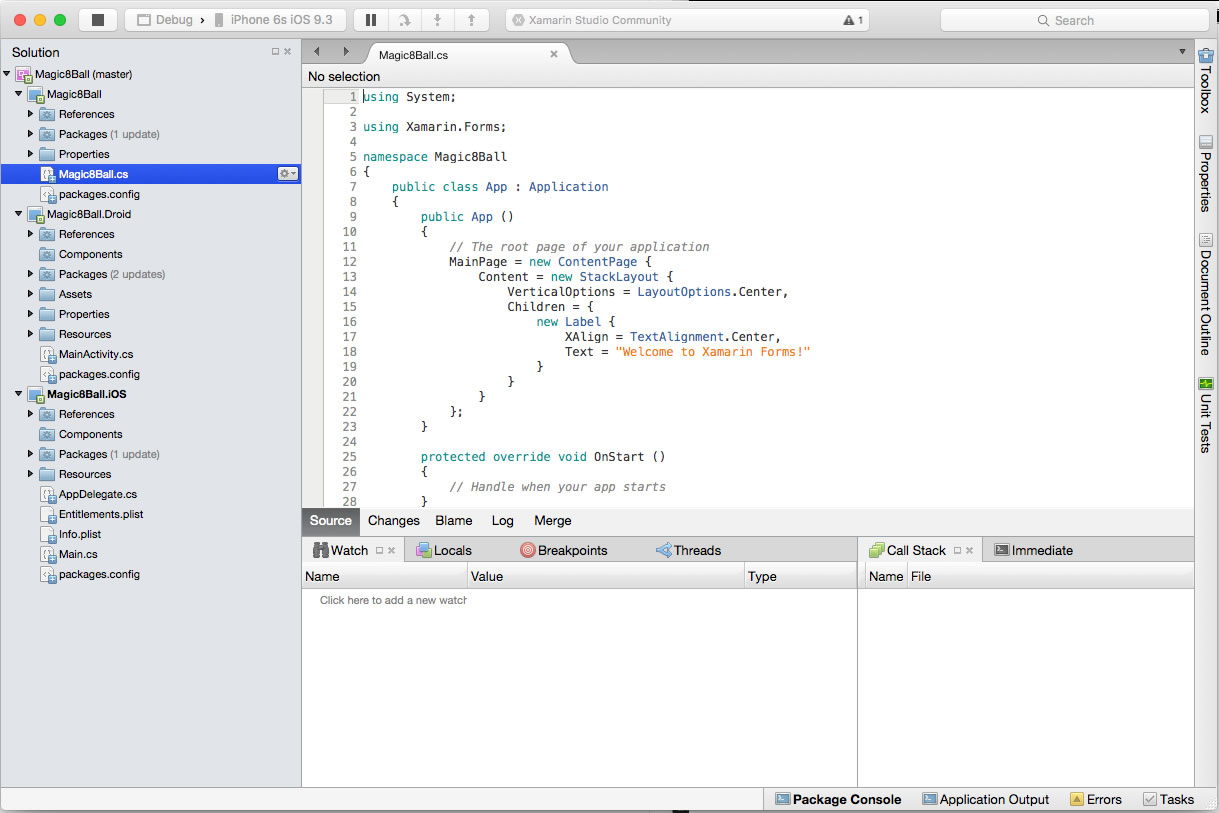1219x813 pixels.
Task: Open the Debug configuration selector
Action: tap(164, 20)
